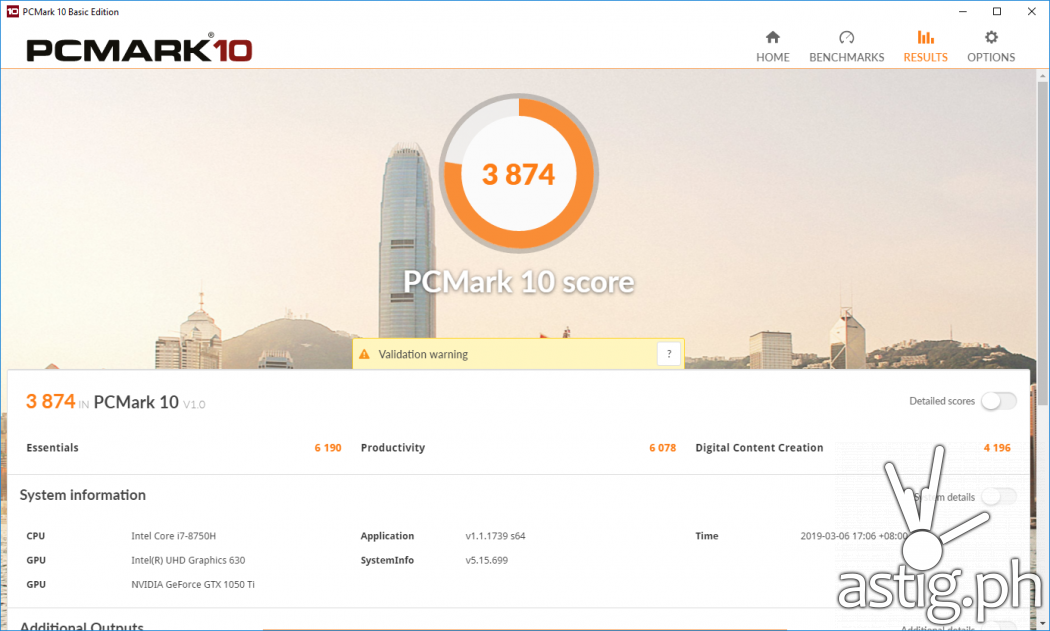Open the validation warning help question button
This screenshot has width=1050, height=631.
coord(669,354)
